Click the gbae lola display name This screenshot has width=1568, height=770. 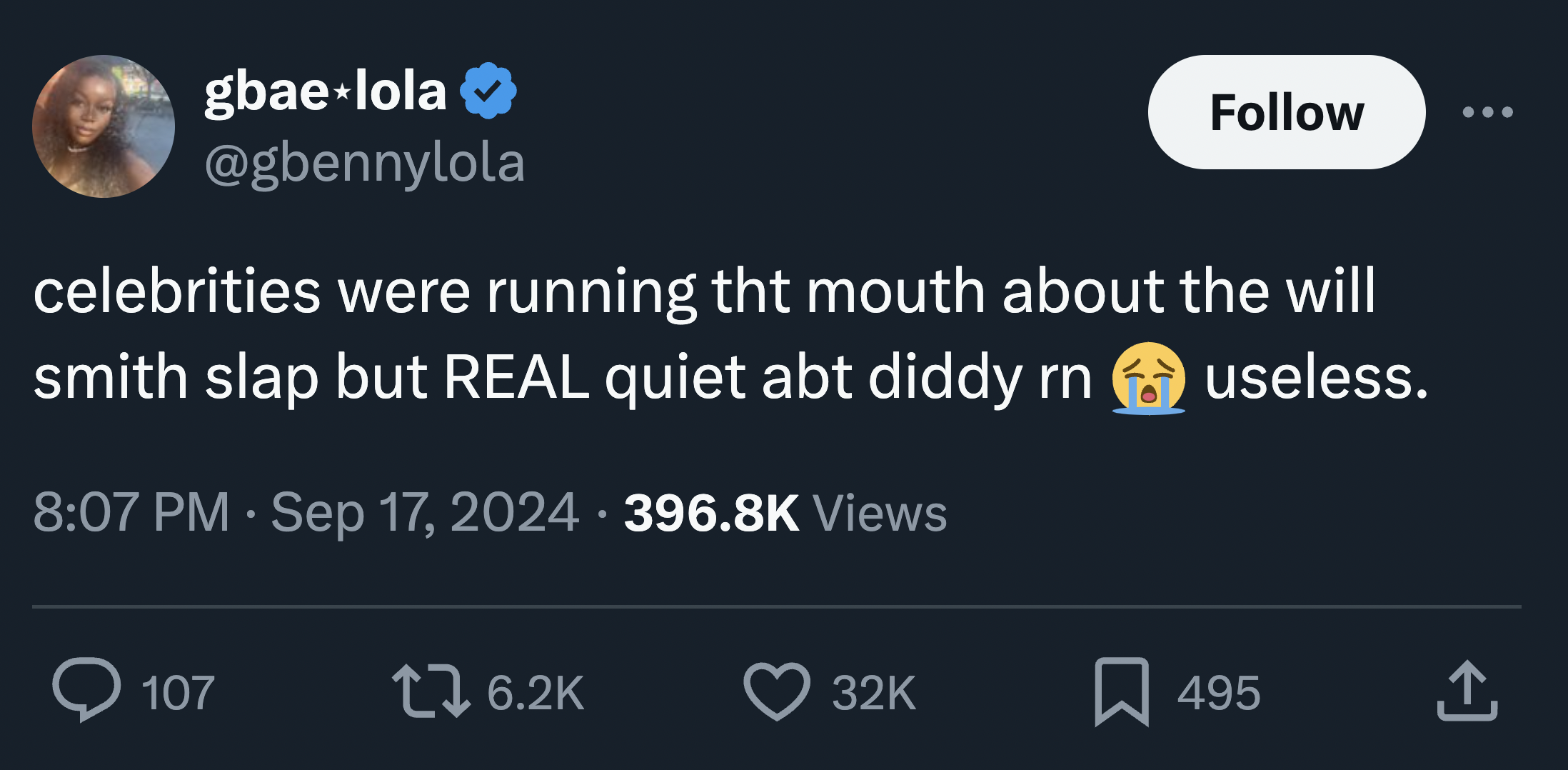pyautogui.click(x=323, y=91)
